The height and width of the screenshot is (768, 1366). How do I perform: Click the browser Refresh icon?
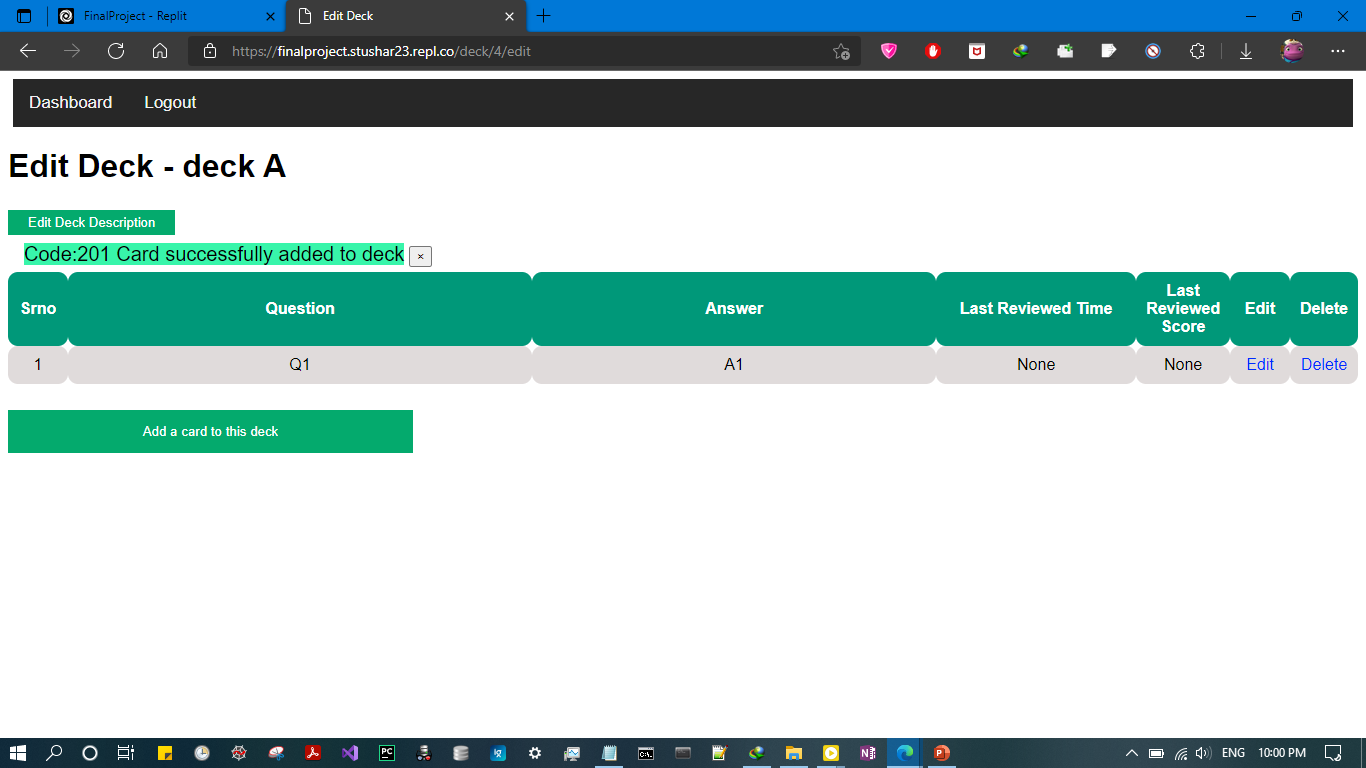116,51
